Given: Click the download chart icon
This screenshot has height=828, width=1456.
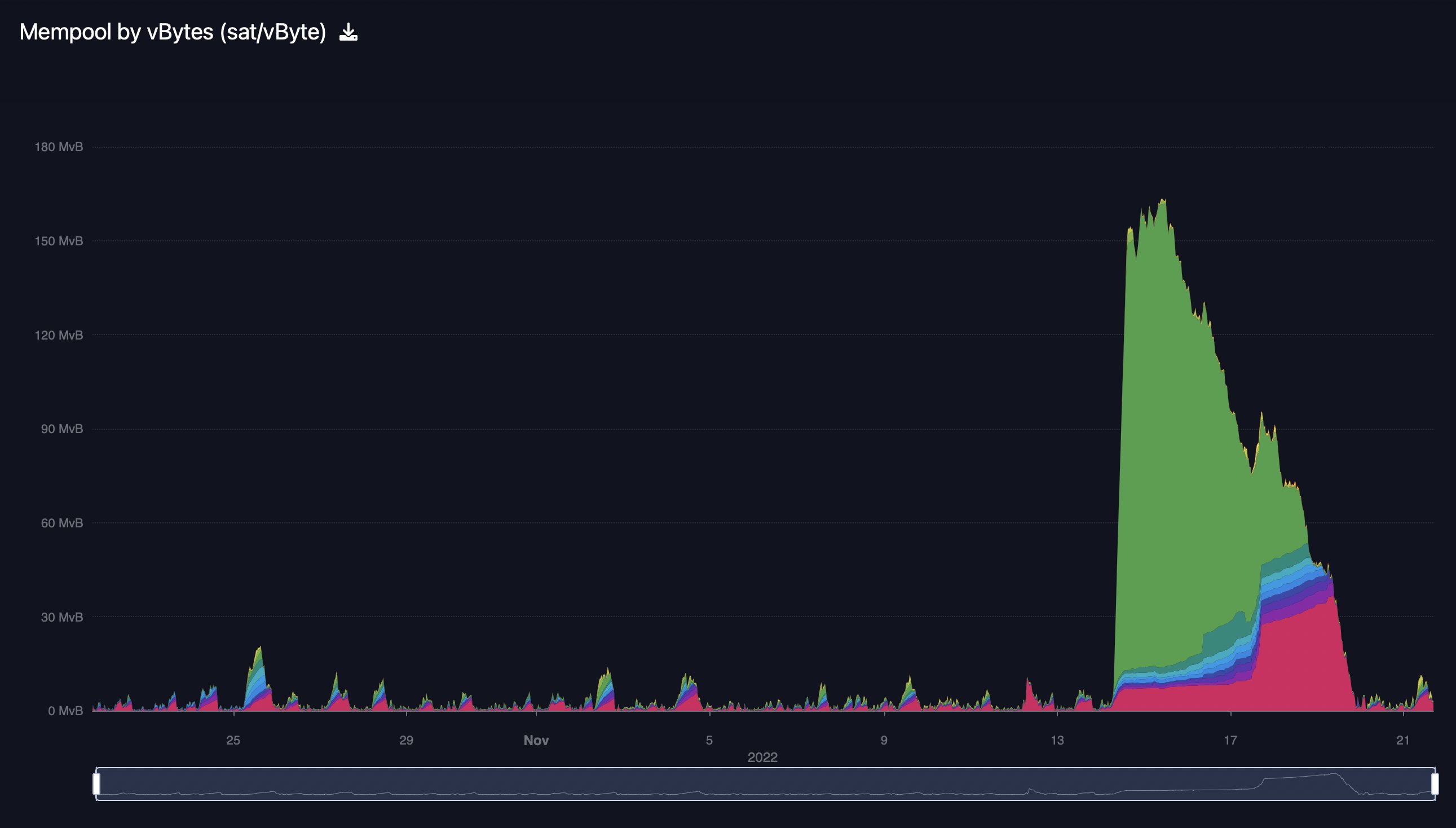Looking at the screenshot, I should pyautogui.click(x=348, y=32).
